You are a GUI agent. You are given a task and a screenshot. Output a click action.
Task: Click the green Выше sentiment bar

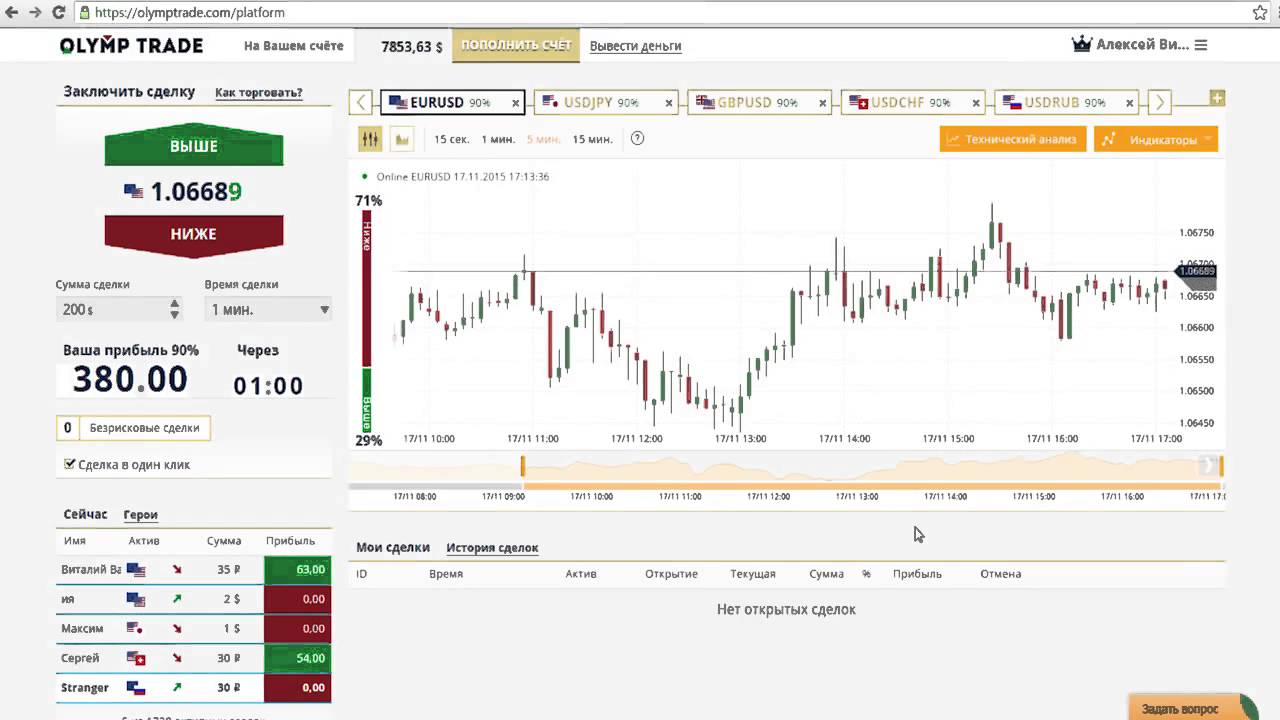tap(367, 400)
